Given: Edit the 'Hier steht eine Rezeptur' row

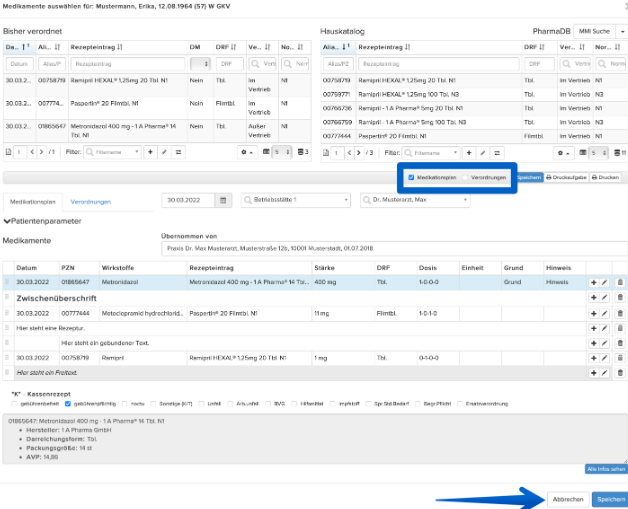Looking at the screenshot, I should pyautogui.click(x=604, y=328).
